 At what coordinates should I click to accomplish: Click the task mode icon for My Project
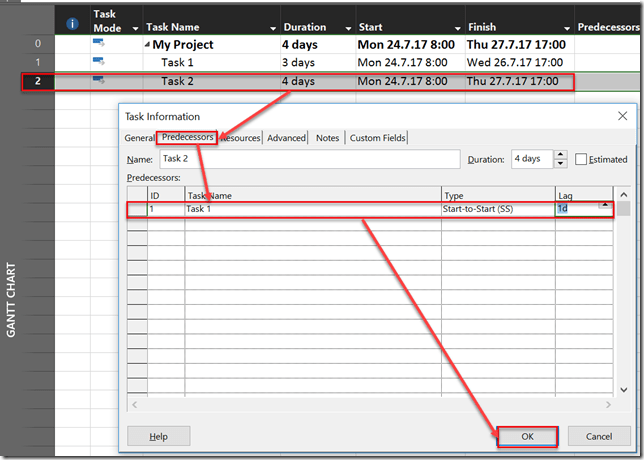coord(99,44)
